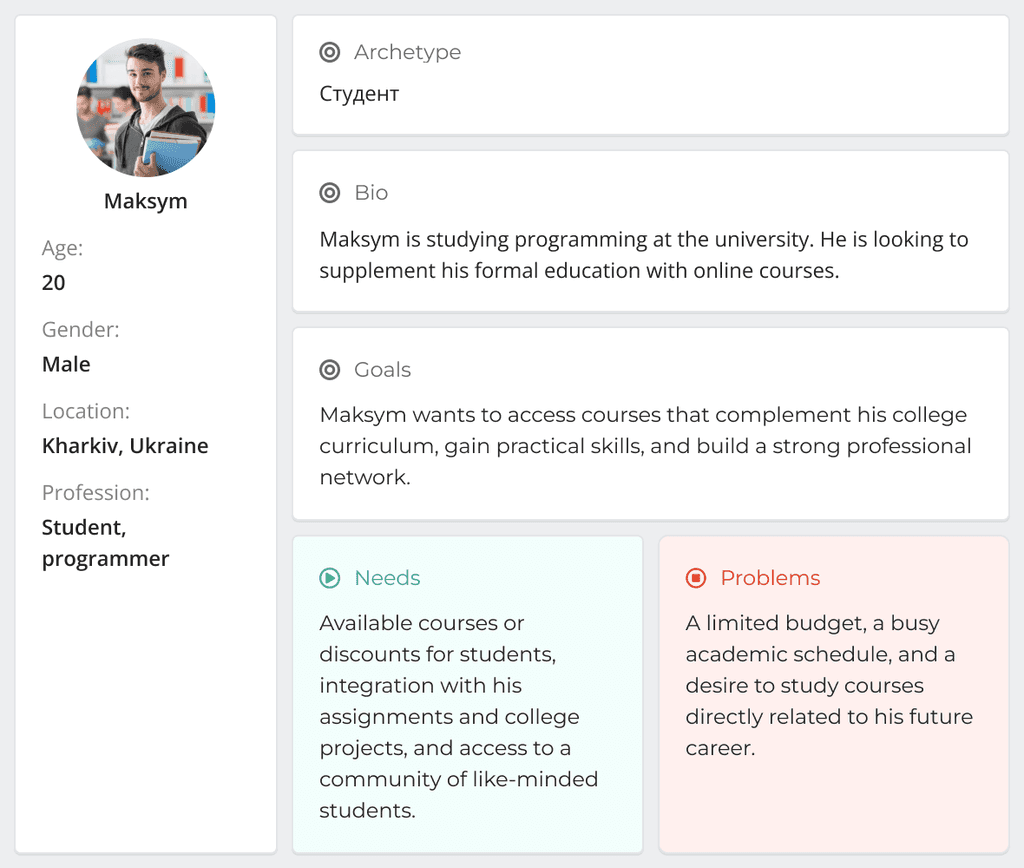Click the Goals section heading
The height and width of the screenshot is (868, 1024).
tap(382, 370)
